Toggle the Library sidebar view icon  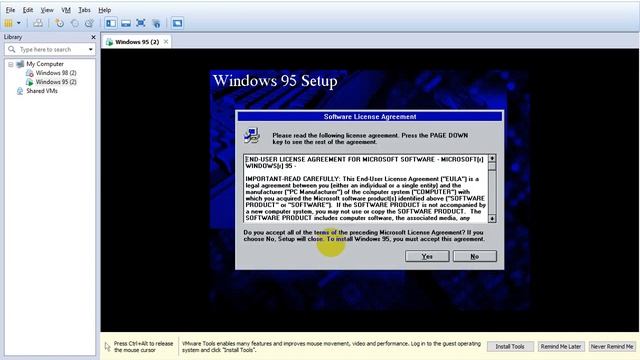(x=111, y=23)
